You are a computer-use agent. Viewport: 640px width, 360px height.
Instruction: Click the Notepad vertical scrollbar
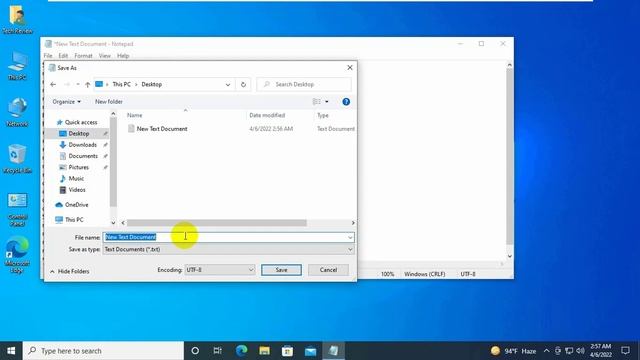pos(509,157)
